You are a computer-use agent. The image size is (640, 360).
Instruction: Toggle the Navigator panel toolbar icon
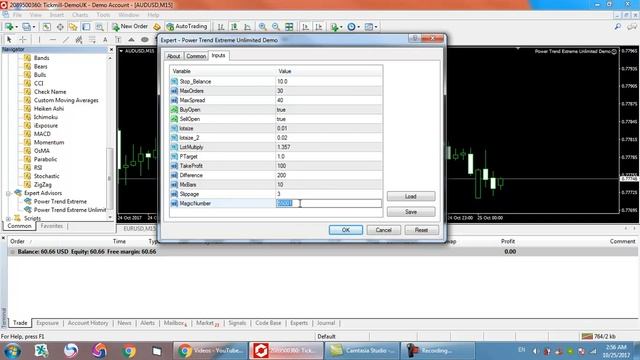click(73, 27)
